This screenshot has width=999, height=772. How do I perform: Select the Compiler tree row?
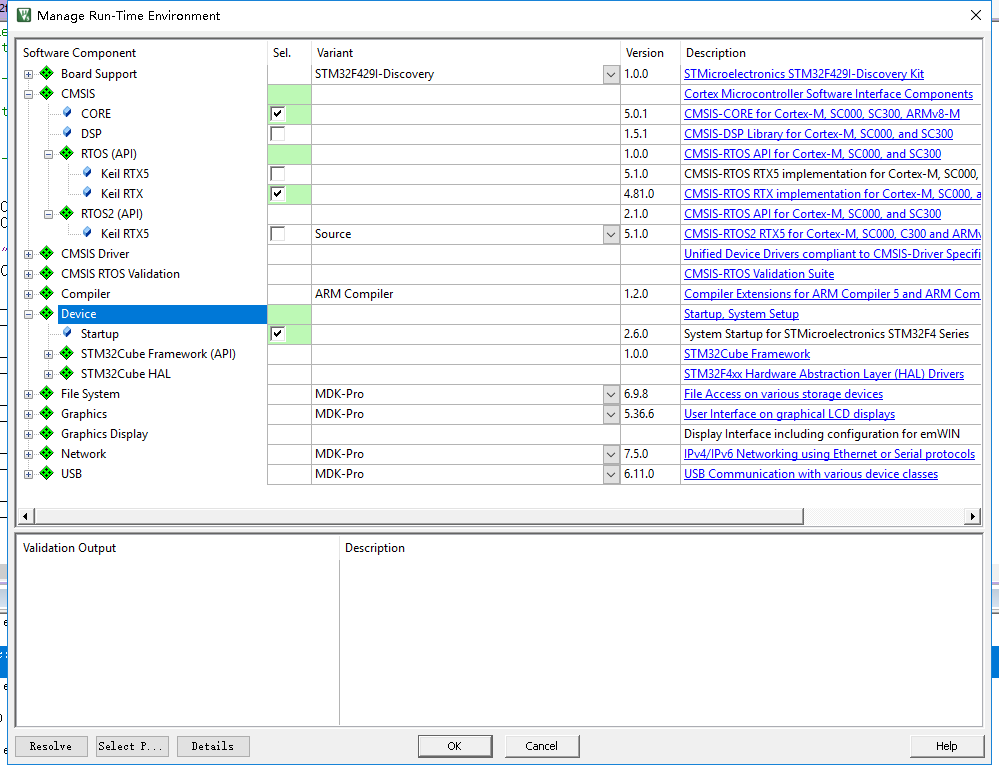pos(85,294)
